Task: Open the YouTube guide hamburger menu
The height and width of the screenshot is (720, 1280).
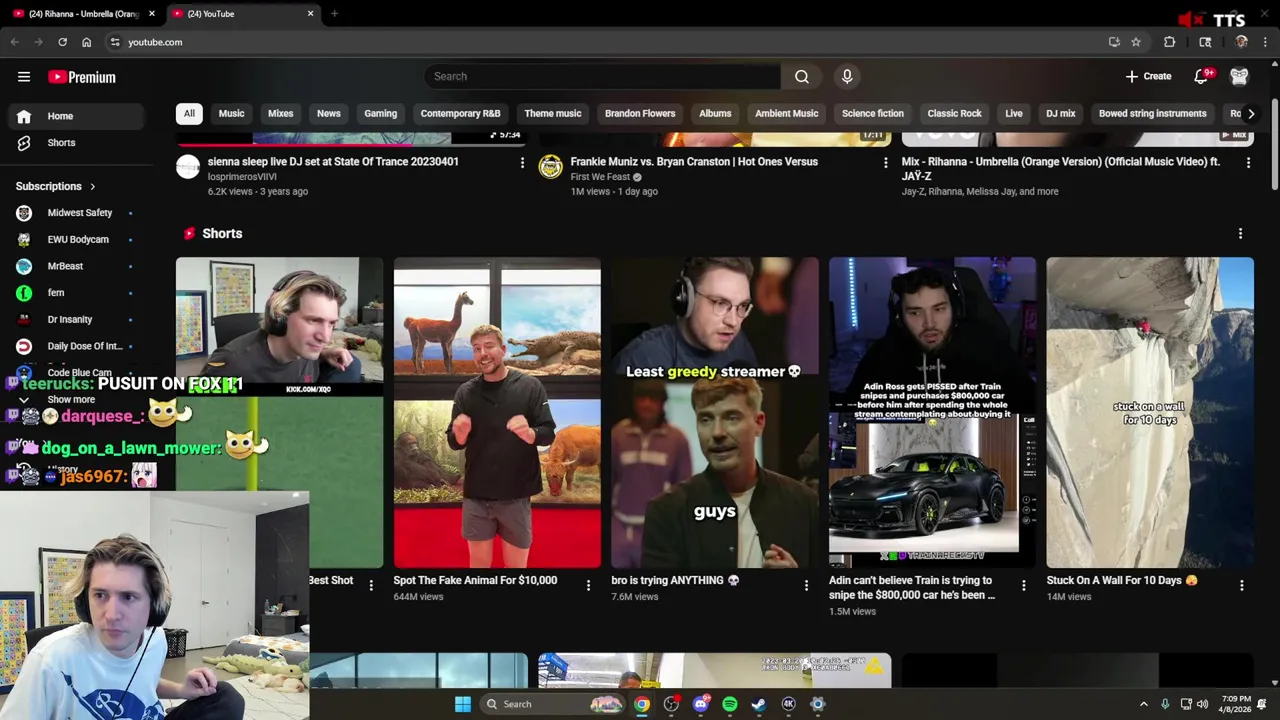Action: [x=24, y=77]
